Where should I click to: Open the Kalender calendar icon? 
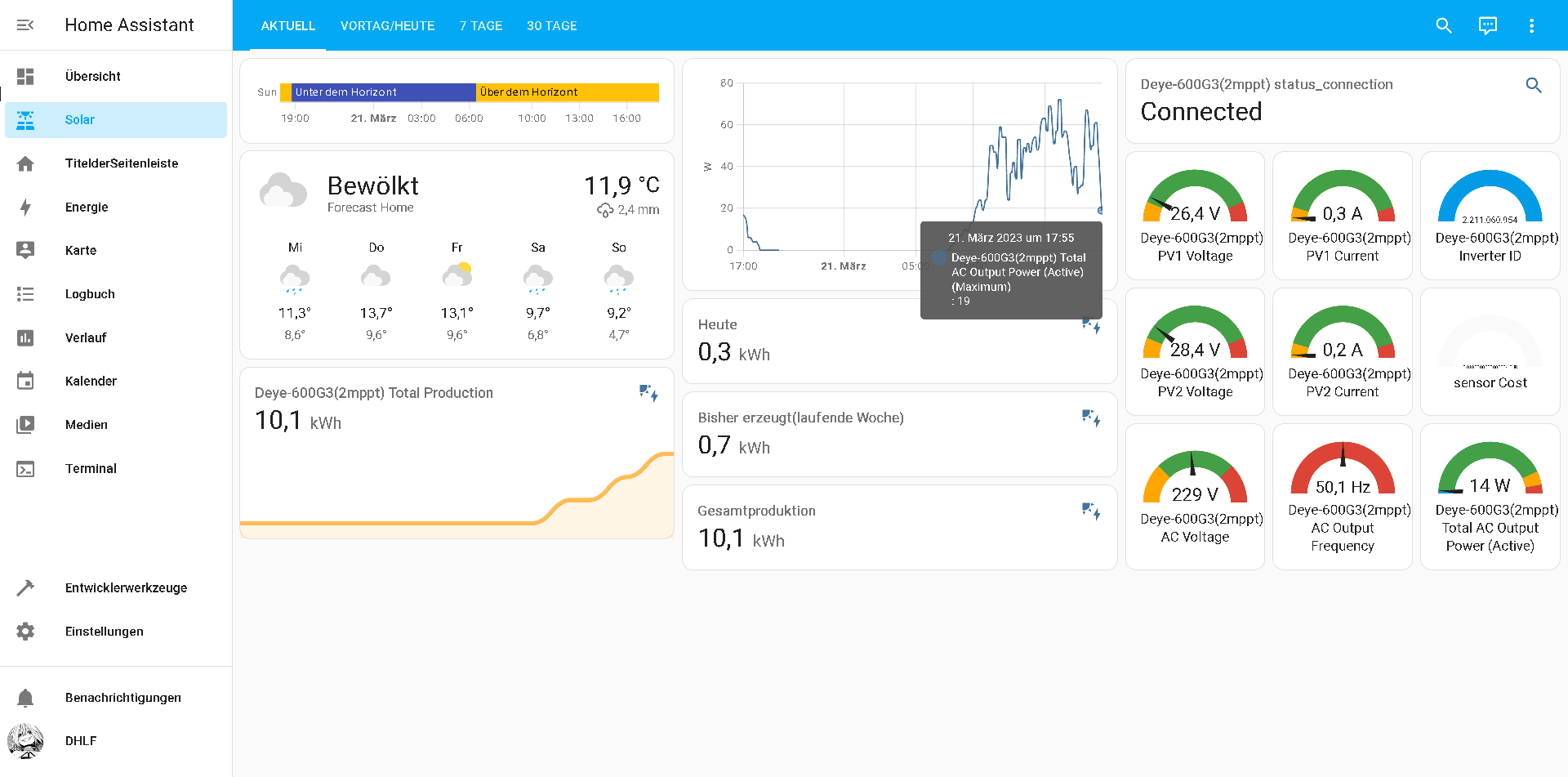[25, 381]
